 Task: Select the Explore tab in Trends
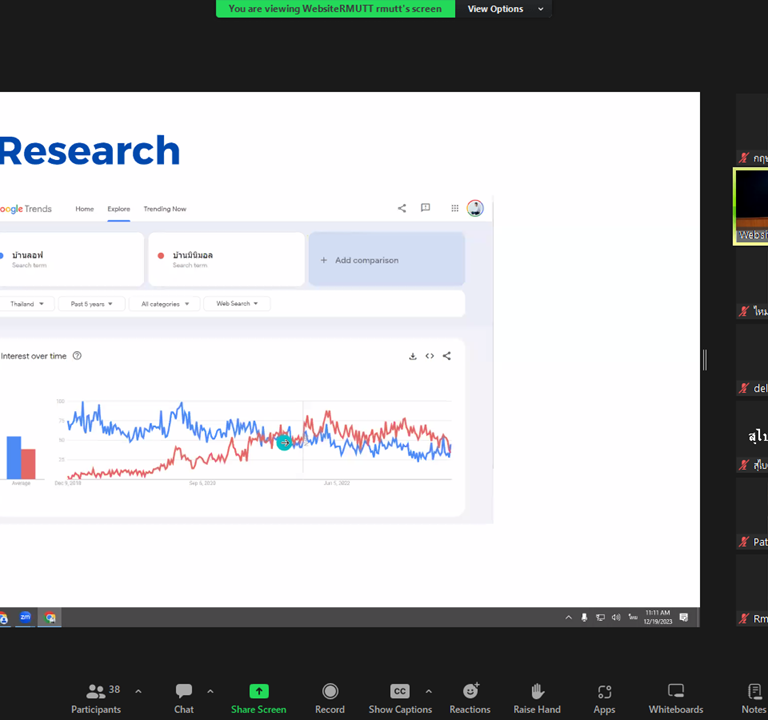pyautogui.click(x=119, y=209)
